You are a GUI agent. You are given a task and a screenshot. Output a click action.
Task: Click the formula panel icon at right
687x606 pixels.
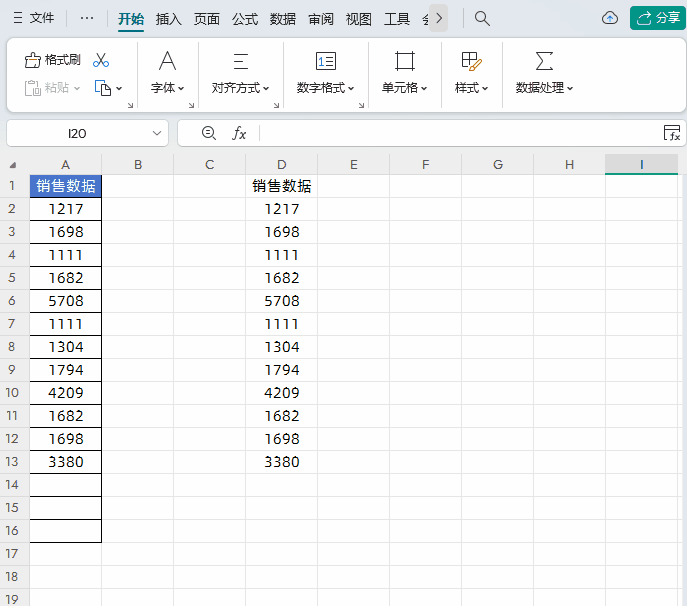672,133
